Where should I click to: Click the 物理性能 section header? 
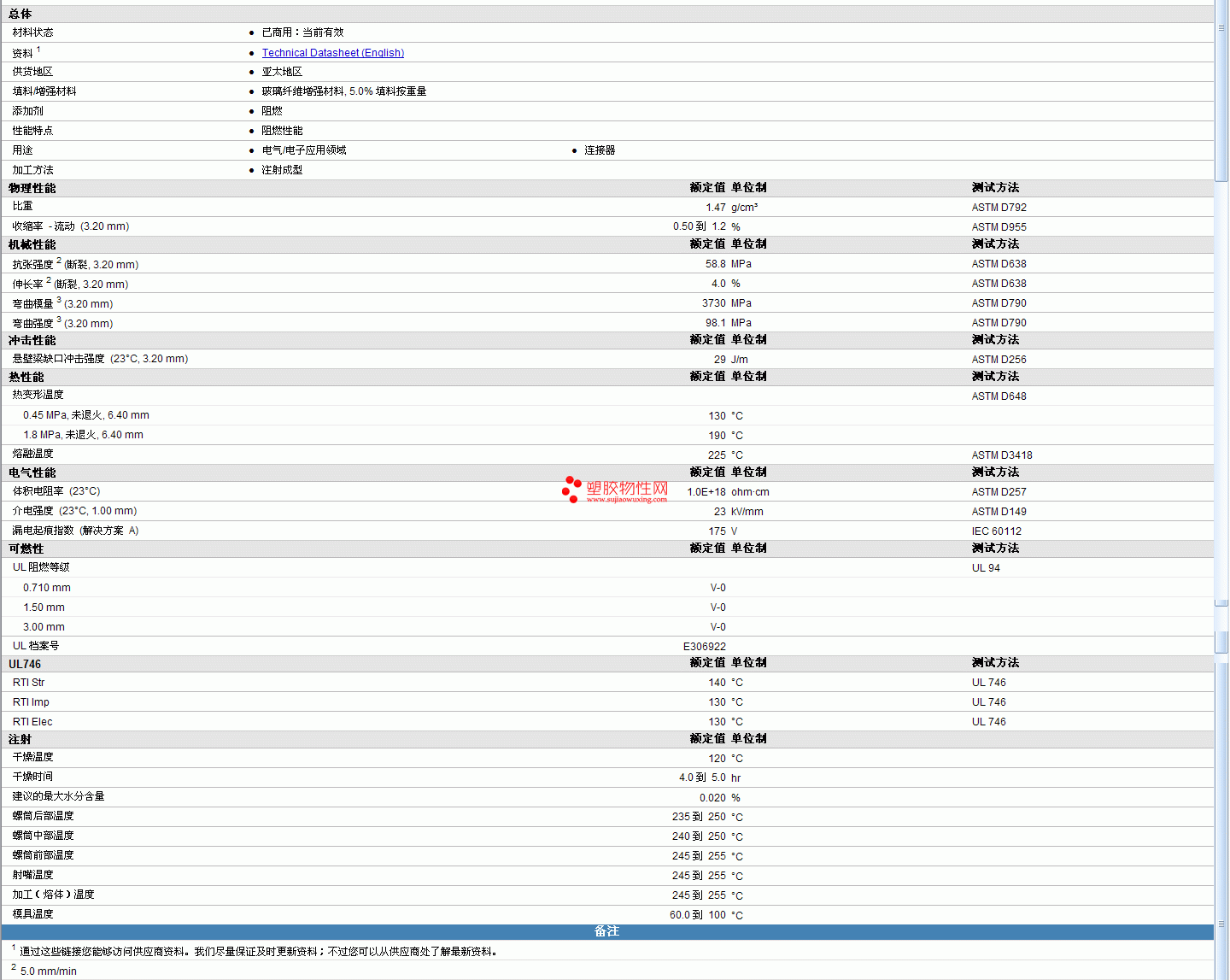pyautogui.click(x=32, y=188)
